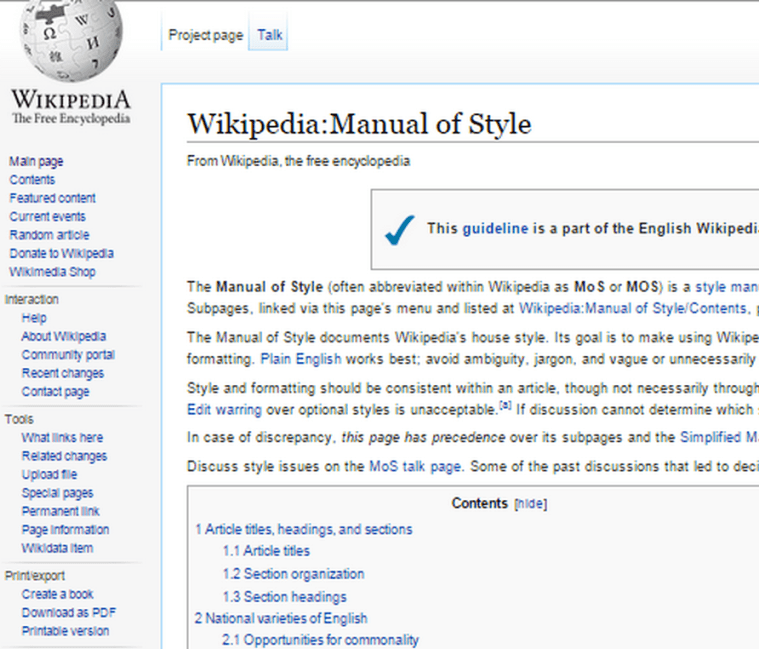The width and height of the screenshot is (759, 649).
Task: Open the guideline link in notice box
Action: (494, 228)
